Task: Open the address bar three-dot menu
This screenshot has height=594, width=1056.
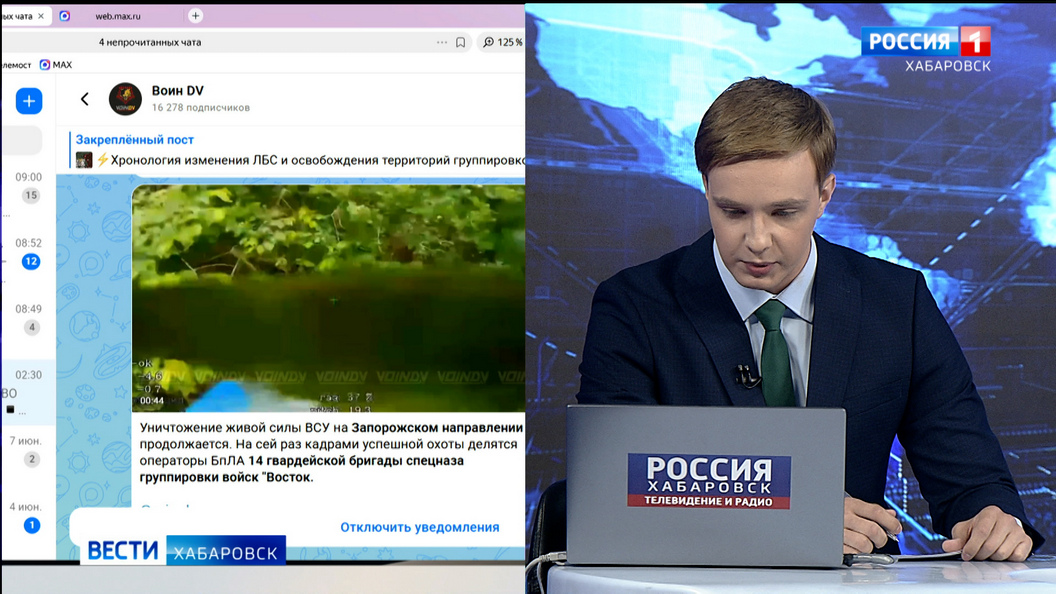Action: click(442, 42)
